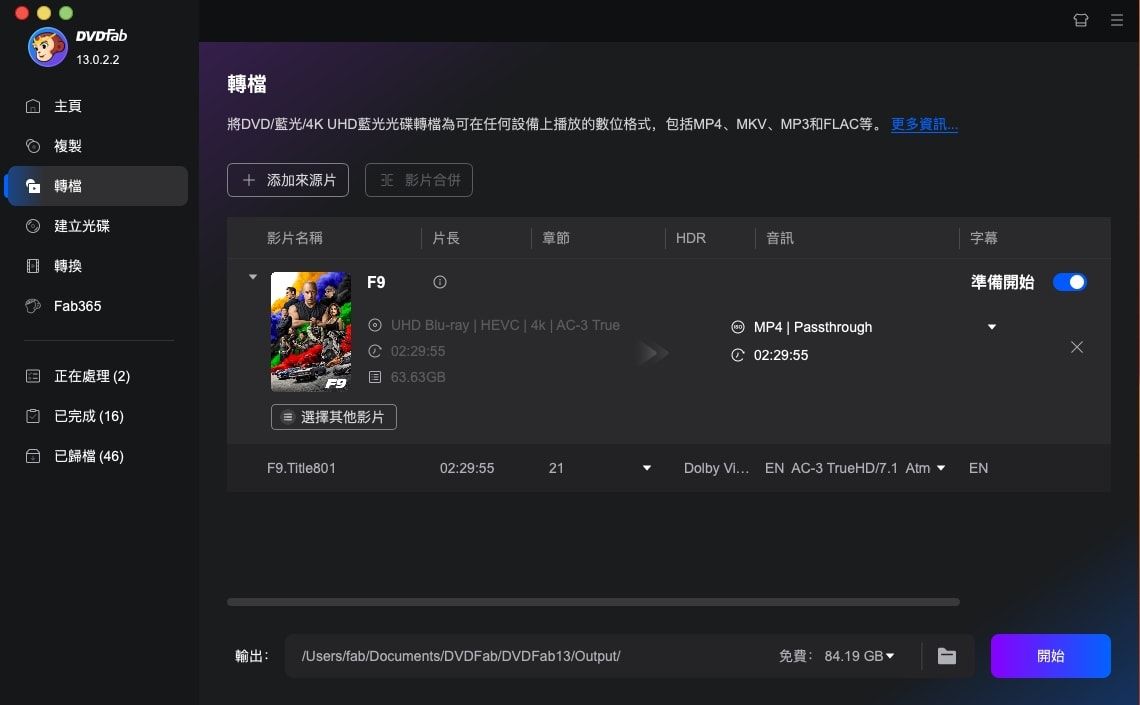Click the source duration clock icon
1140x705 pixels.
point(374,351)
